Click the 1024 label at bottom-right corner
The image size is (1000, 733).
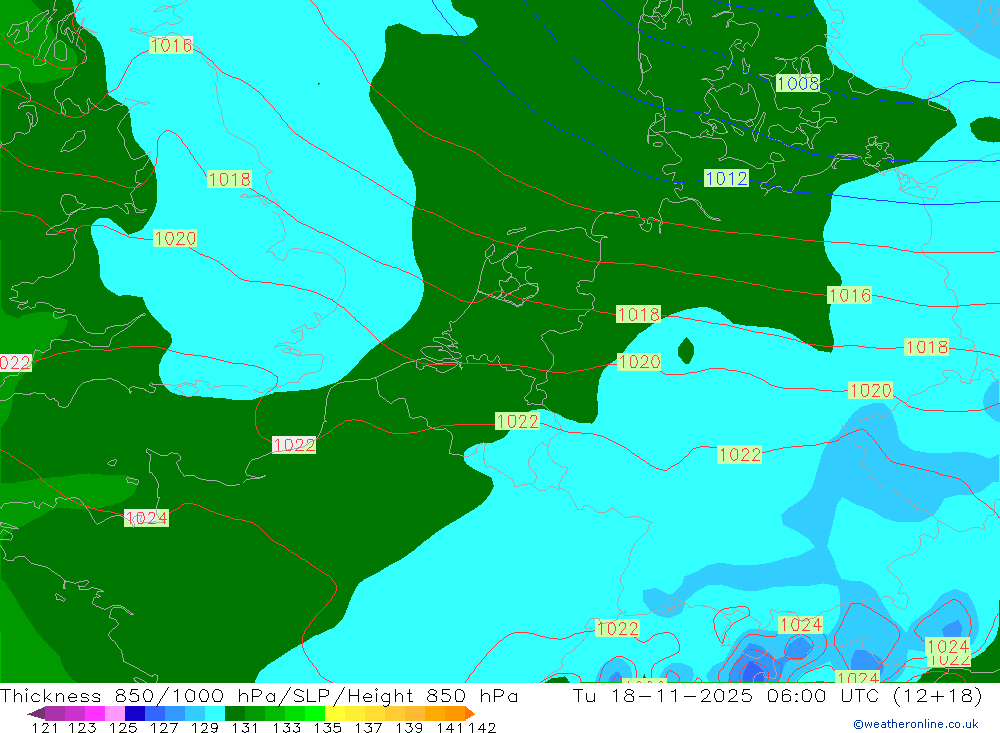point(948,647)
